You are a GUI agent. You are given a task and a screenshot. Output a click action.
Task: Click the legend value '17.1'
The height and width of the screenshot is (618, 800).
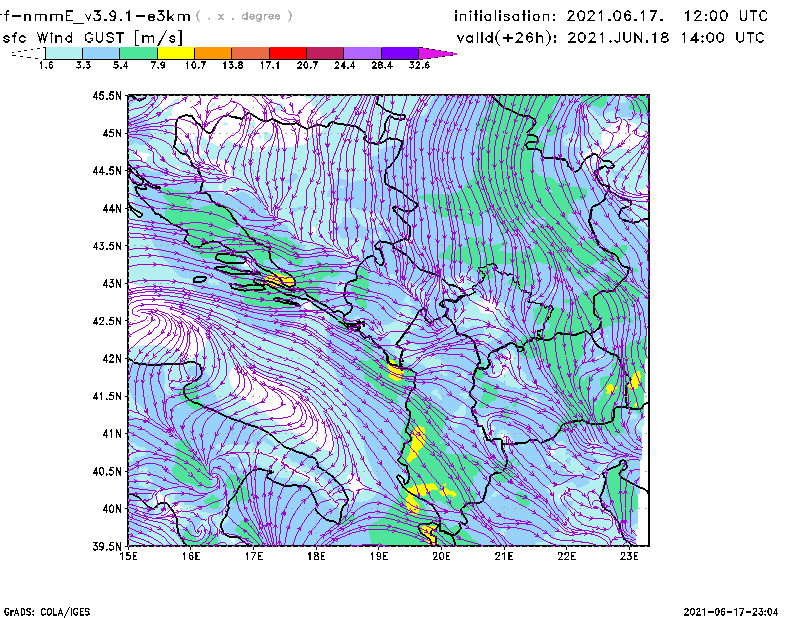tap(269, 65)
